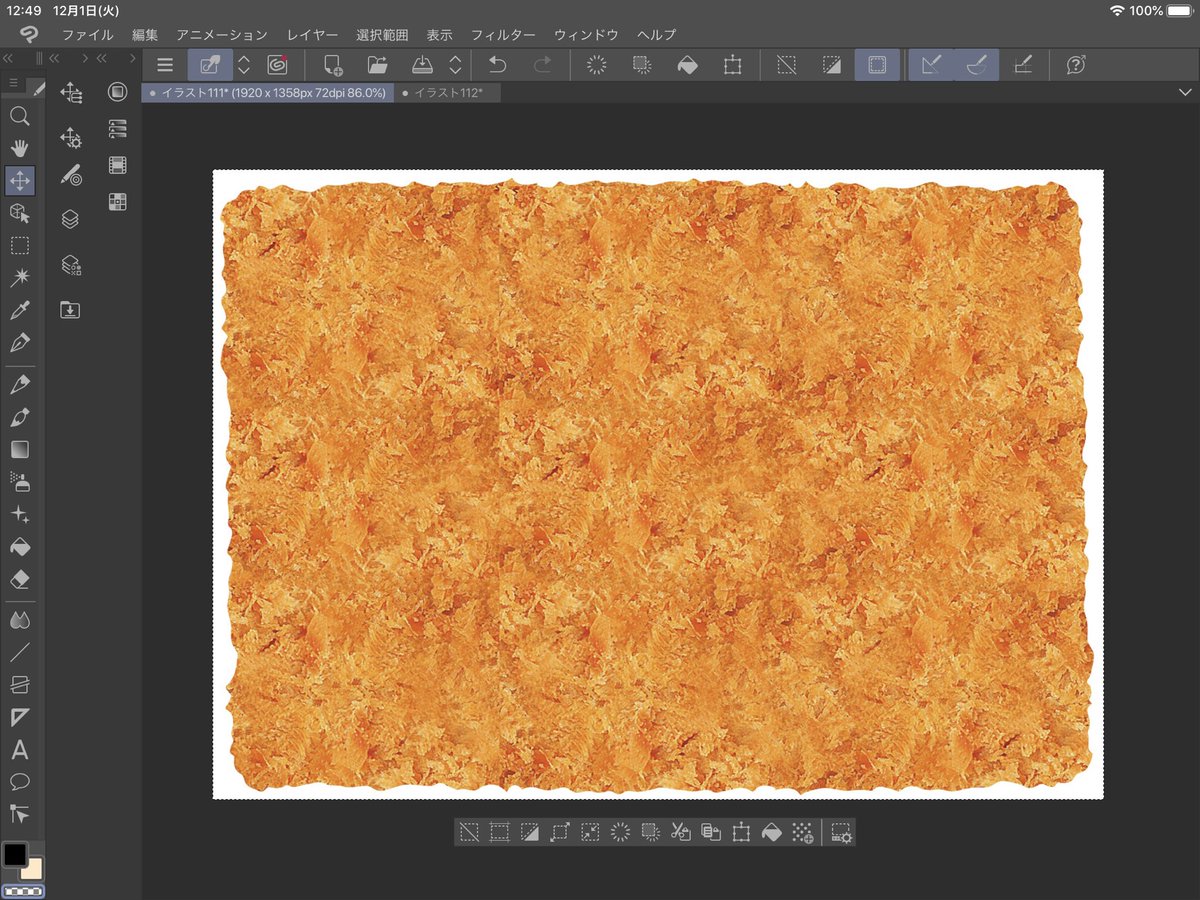Click the highlighted CLIP STUDIO launch button
1200x900 pixels.
coord(210,66)
